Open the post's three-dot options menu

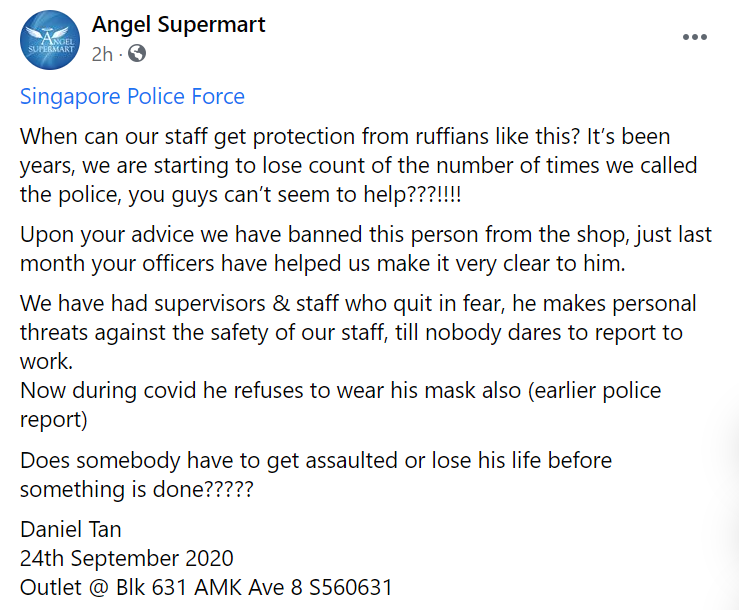click(x=694, y=37)
